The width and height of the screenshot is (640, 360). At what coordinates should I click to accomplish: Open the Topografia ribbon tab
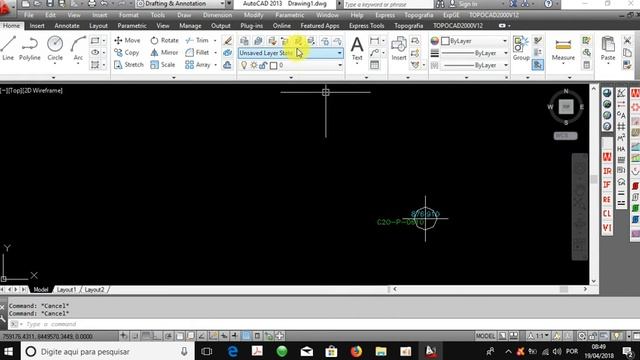[409, 25]
